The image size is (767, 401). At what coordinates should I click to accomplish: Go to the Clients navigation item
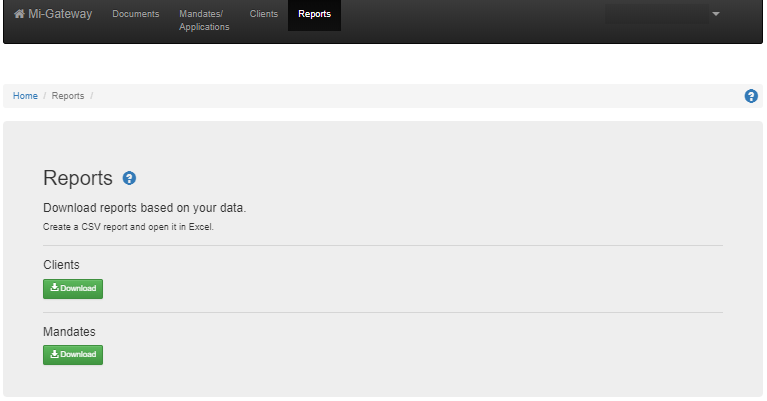(x=264, y=14)
